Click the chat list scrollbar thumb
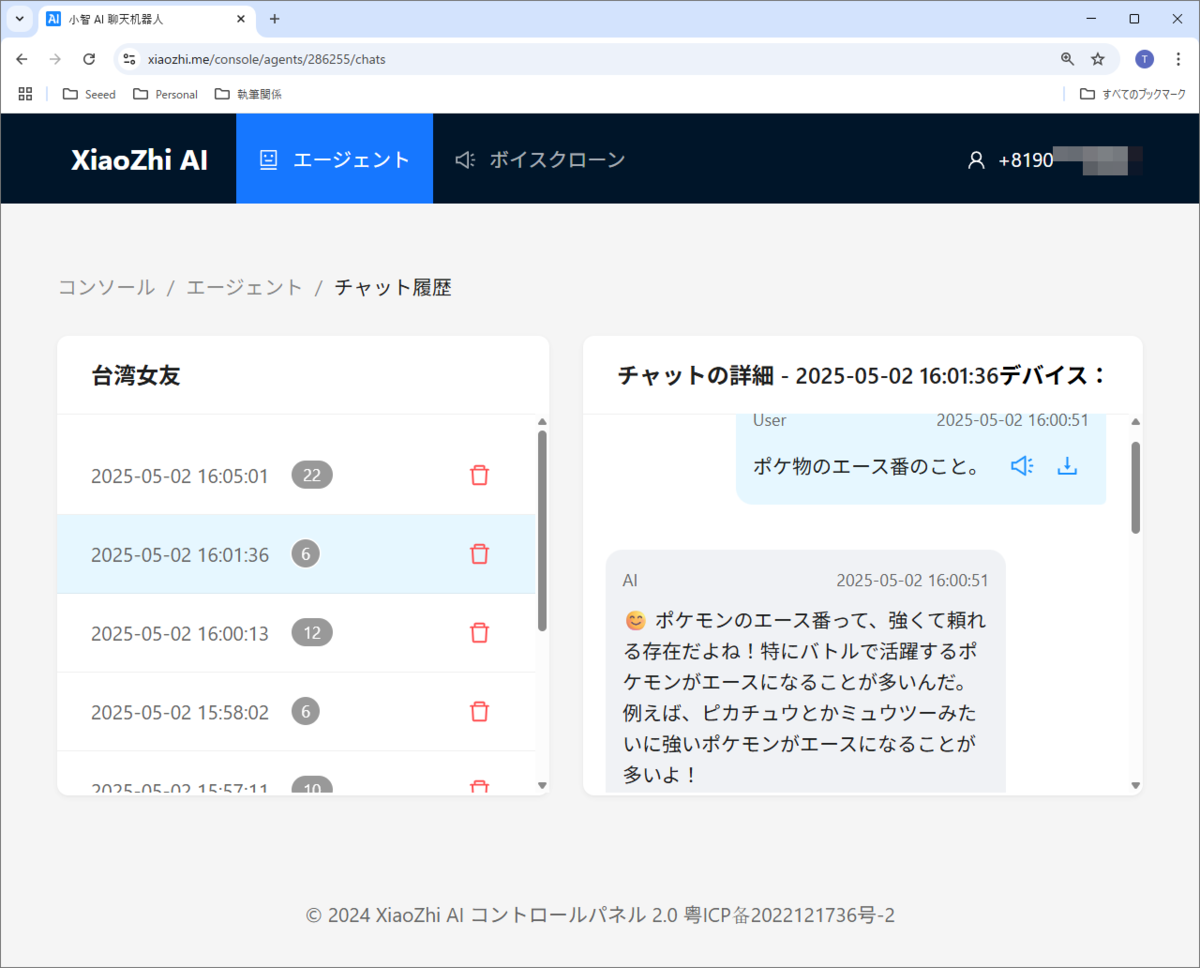Viewport: 1200px width, 968px height. (542, 530)
